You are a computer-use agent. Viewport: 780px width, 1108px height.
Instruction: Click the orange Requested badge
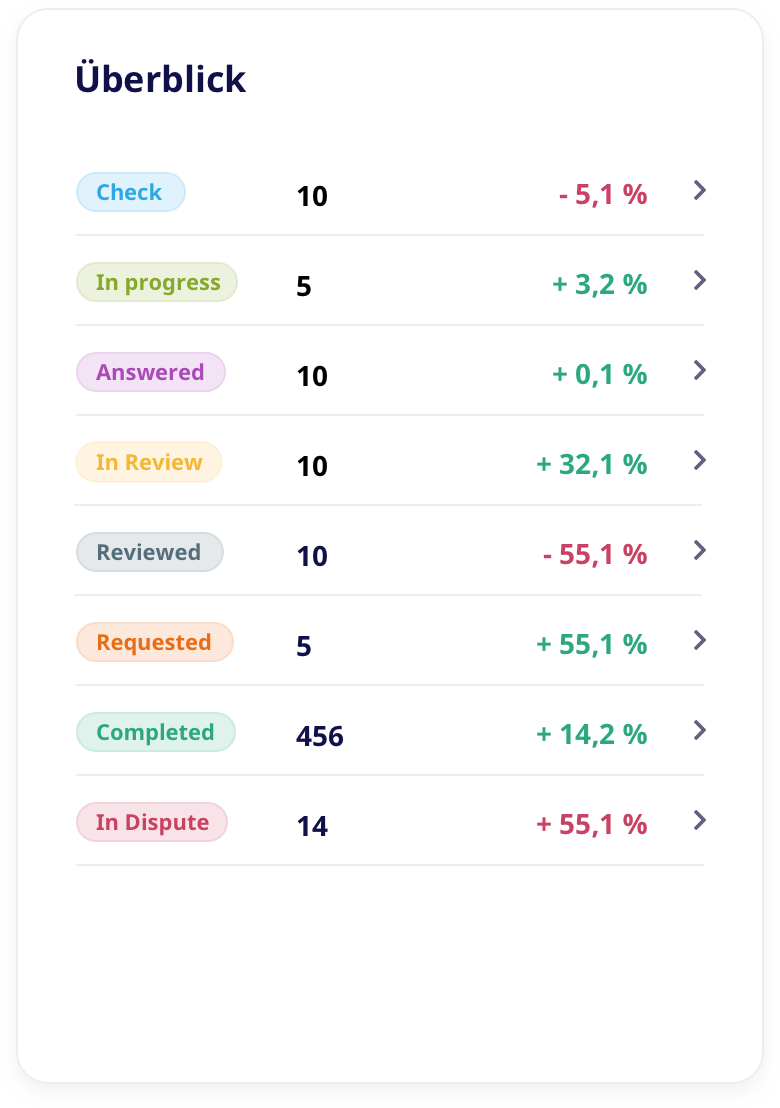tap(154, 642)
